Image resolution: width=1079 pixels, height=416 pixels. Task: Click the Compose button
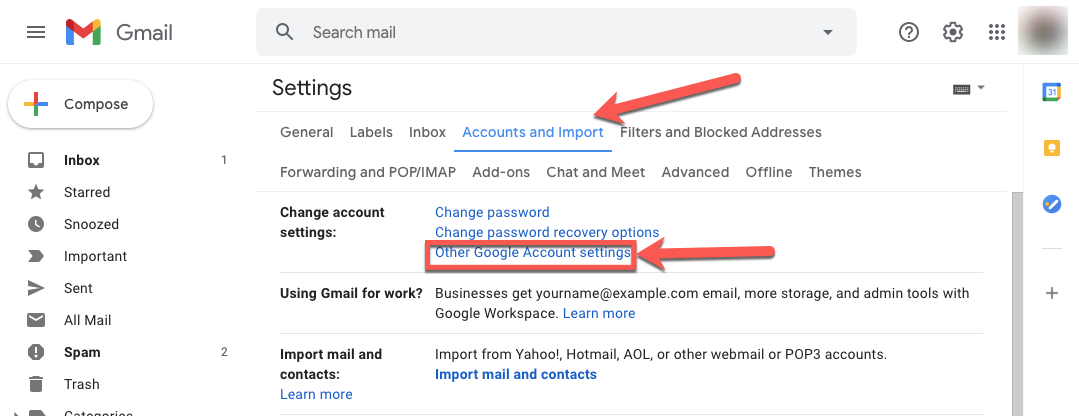coord(81,104)
